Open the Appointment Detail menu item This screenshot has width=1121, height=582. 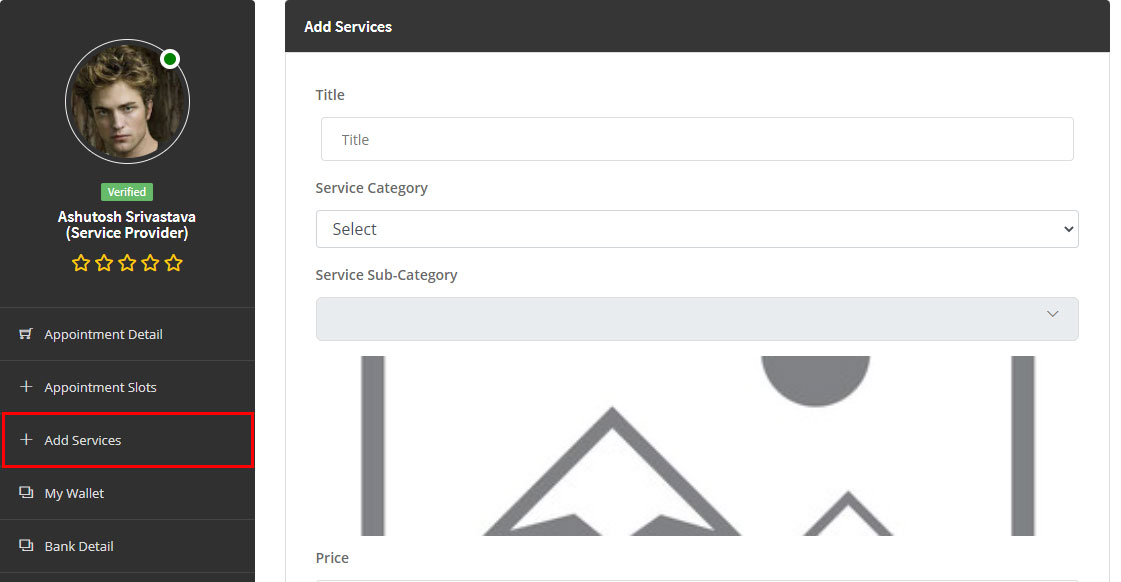click(x=103, y=334)
